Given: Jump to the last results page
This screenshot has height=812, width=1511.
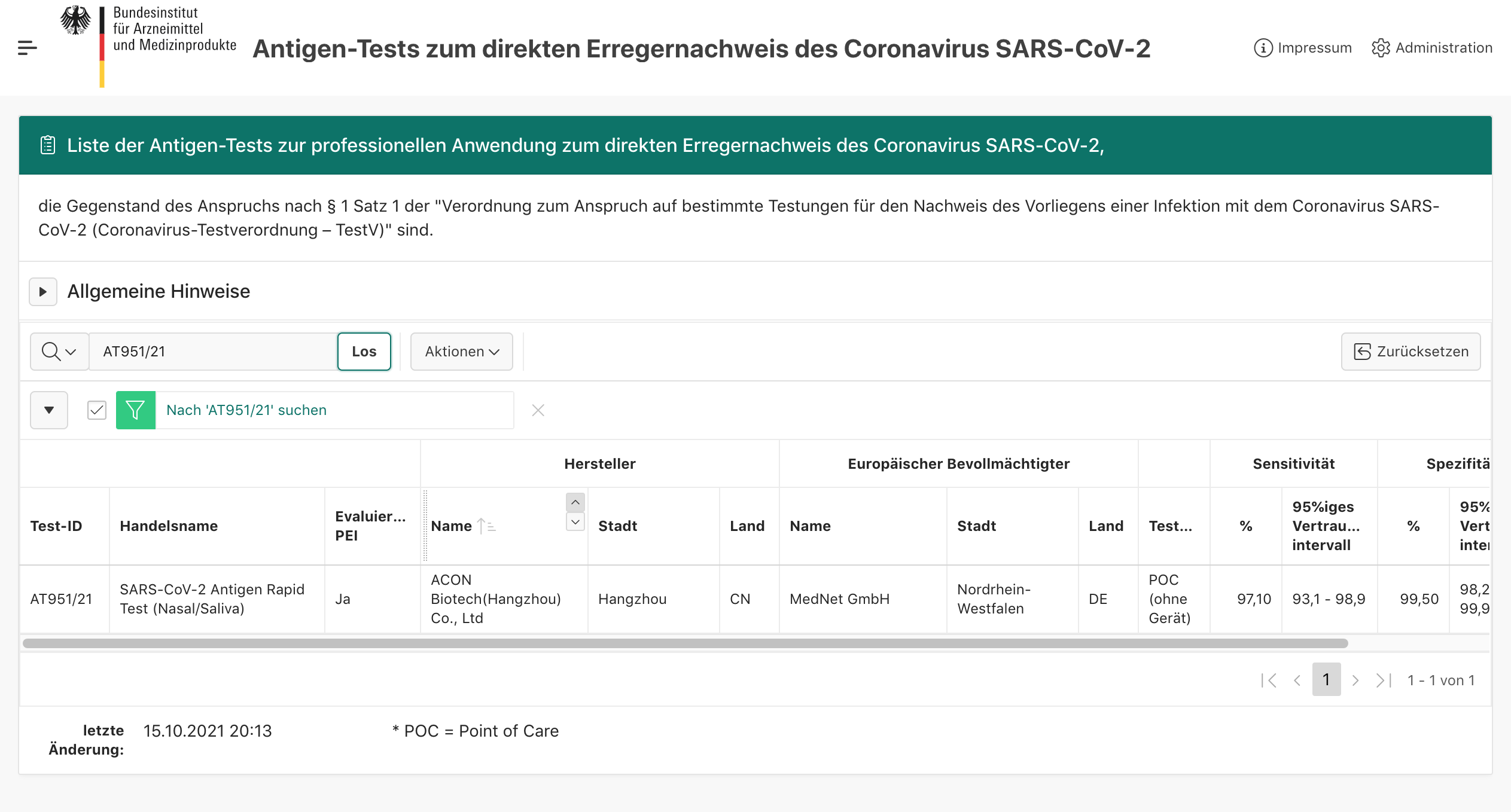Looking at the screenshot, I should point(1383,680).
